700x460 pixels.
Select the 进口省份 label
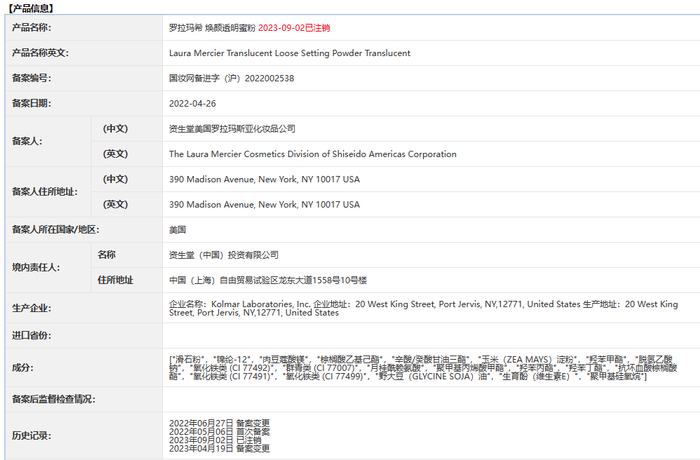click(31, 335)
